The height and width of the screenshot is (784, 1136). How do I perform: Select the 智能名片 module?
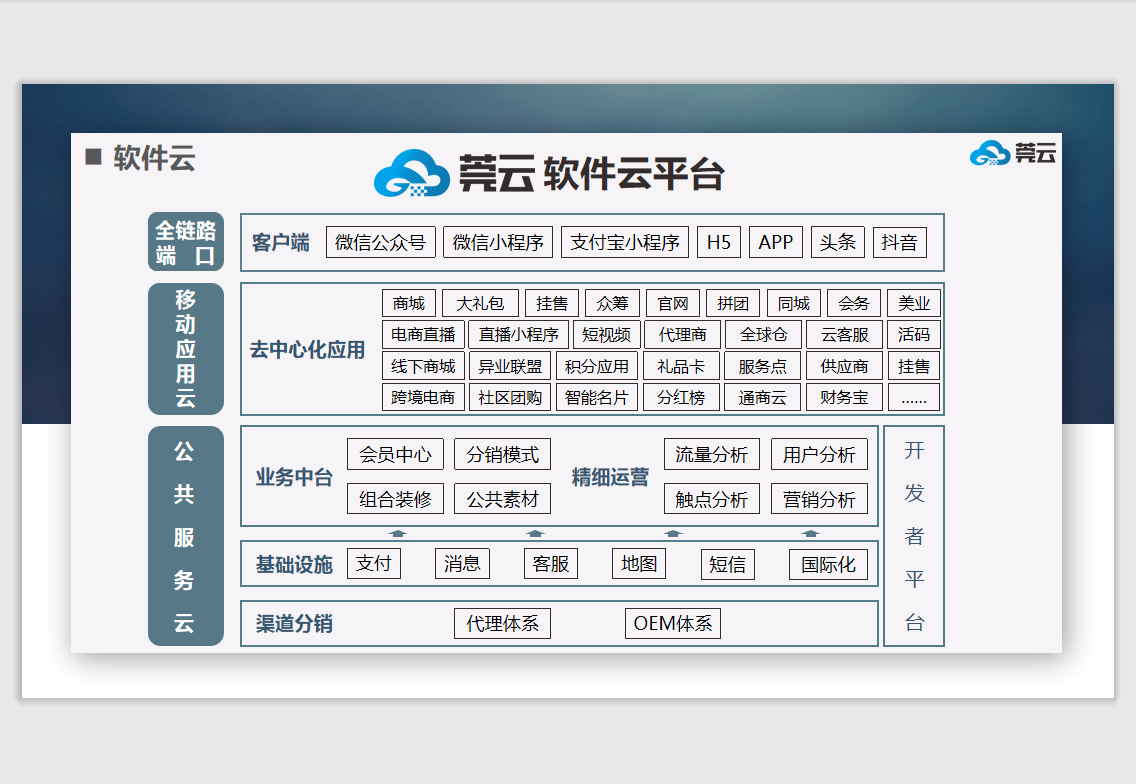coord(597,396)
